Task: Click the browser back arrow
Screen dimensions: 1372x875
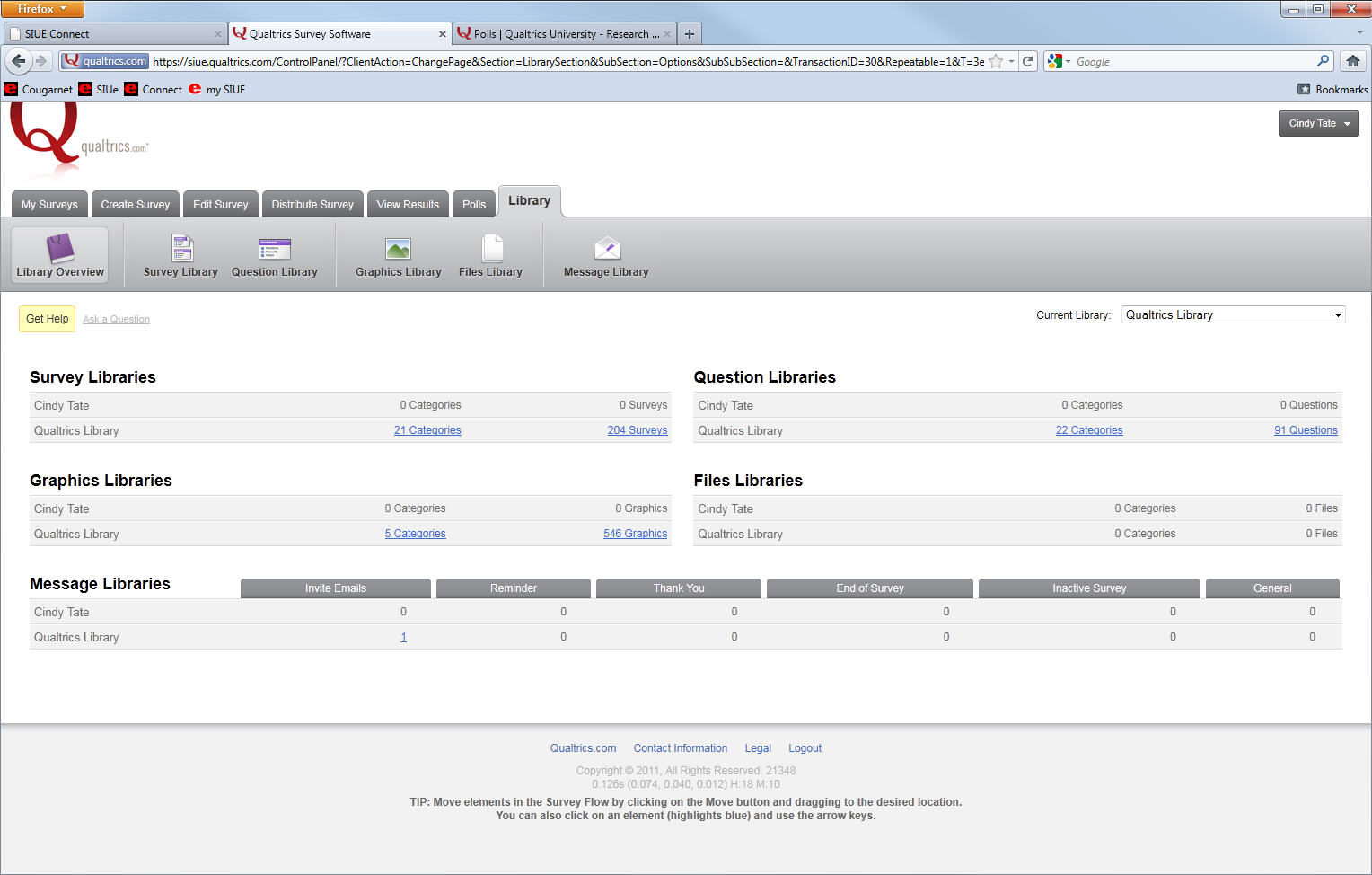Action: [19, 61]
